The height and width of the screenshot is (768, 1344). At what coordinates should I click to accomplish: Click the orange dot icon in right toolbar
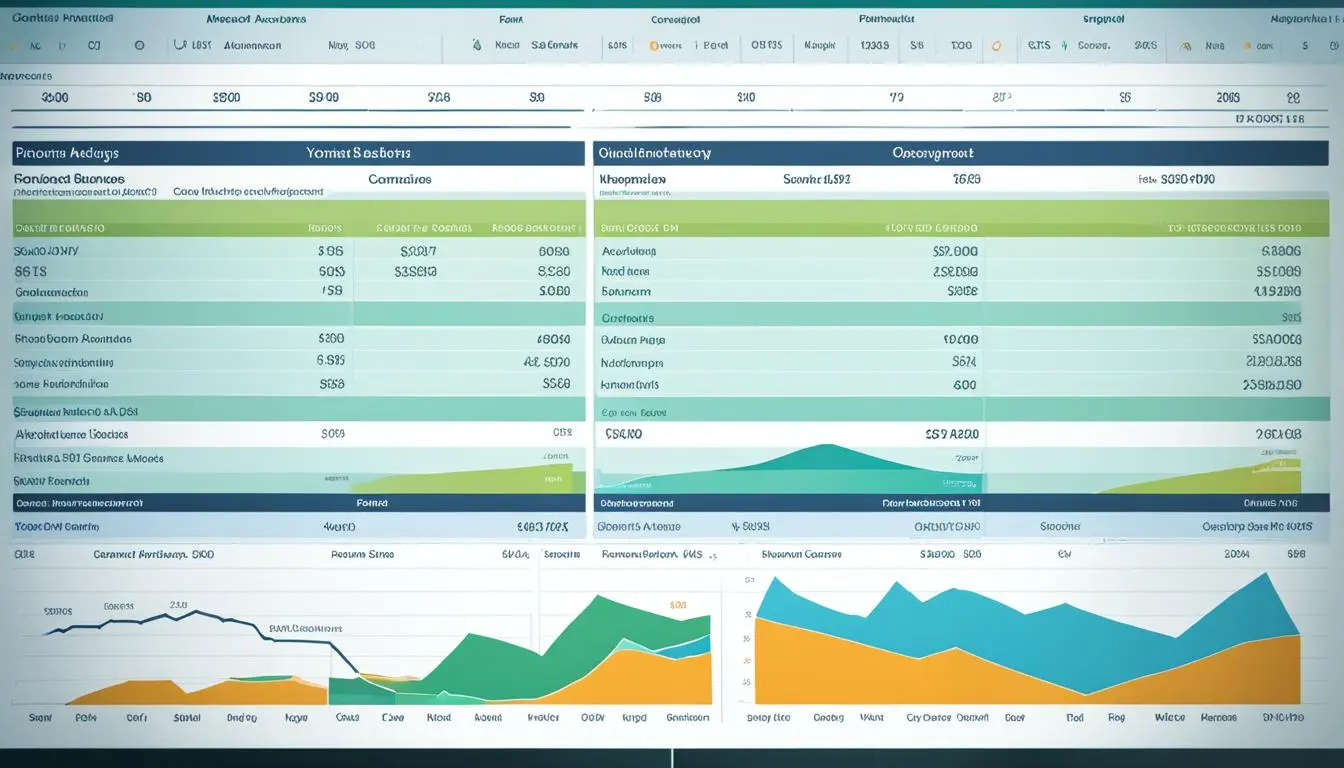tap(1246, 45)
